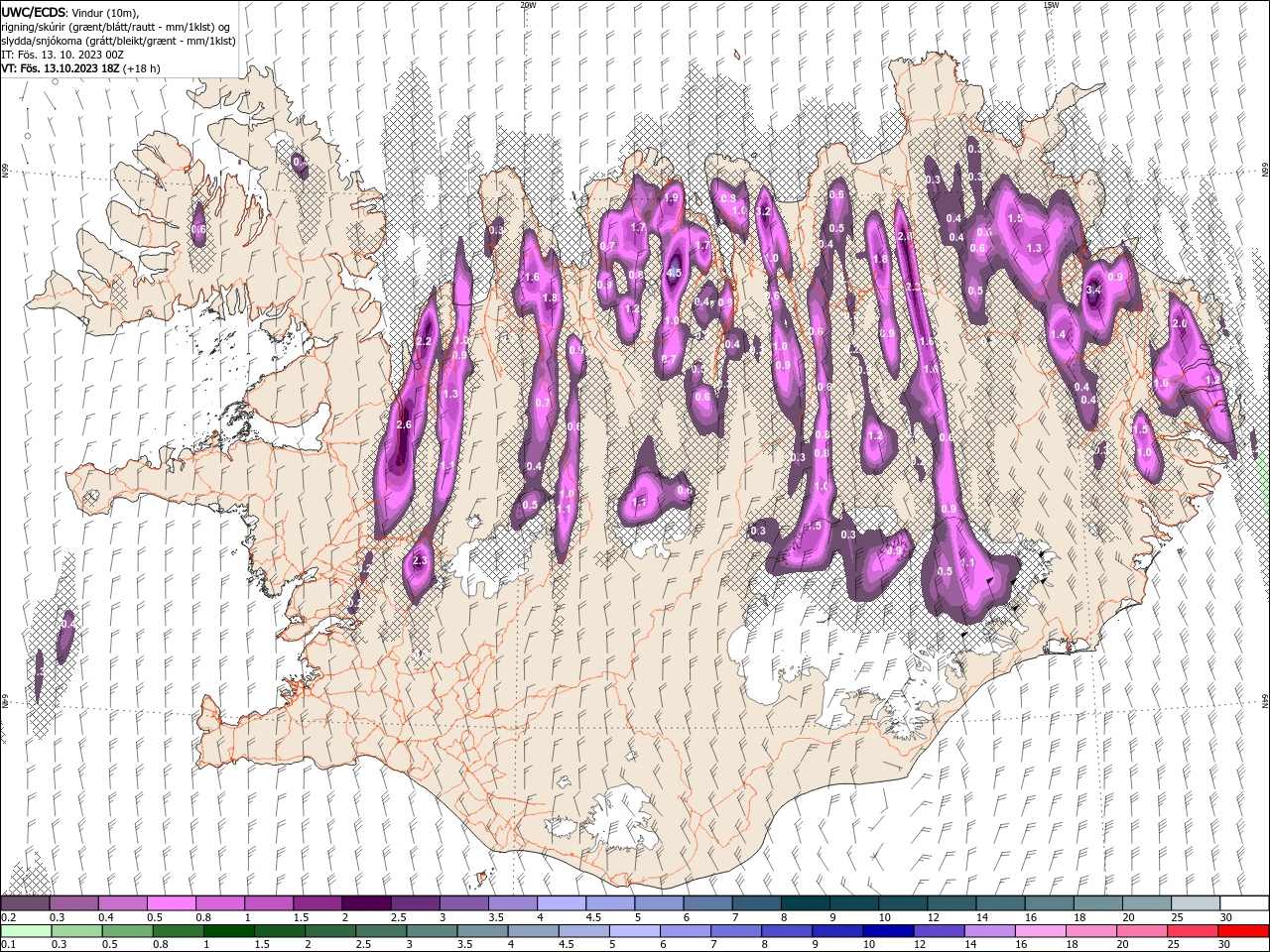
Task: Pick darkest purple snow swatch from 2 to 2.5
Action: (x=366, y=903)
